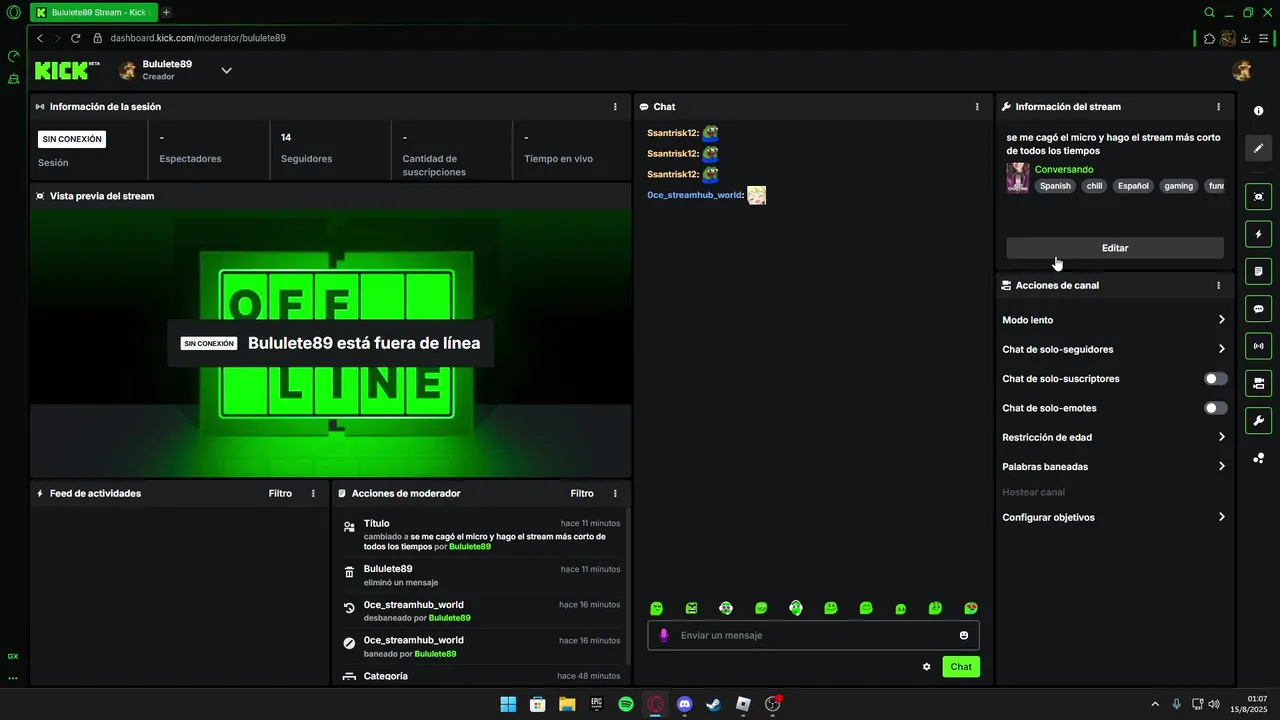Open Acciones de canal three-dot menu
1280x720 pixels.
pyautogui.click(x=1218, y=285)
